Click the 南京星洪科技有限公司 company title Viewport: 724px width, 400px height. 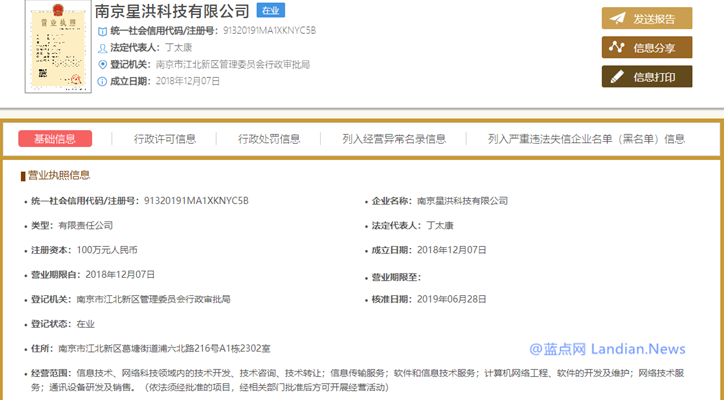coord(172,11)
